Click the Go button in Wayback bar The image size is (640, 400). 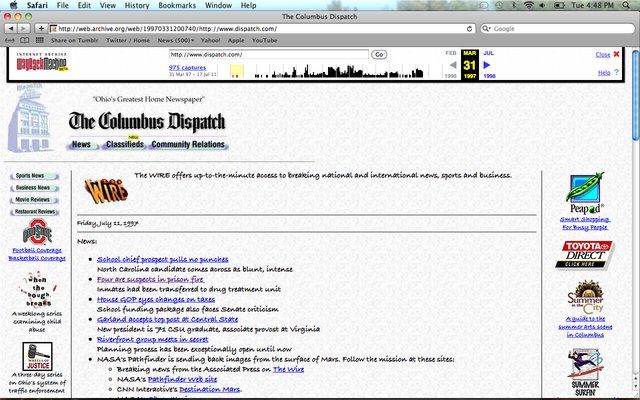click(379, 54)
